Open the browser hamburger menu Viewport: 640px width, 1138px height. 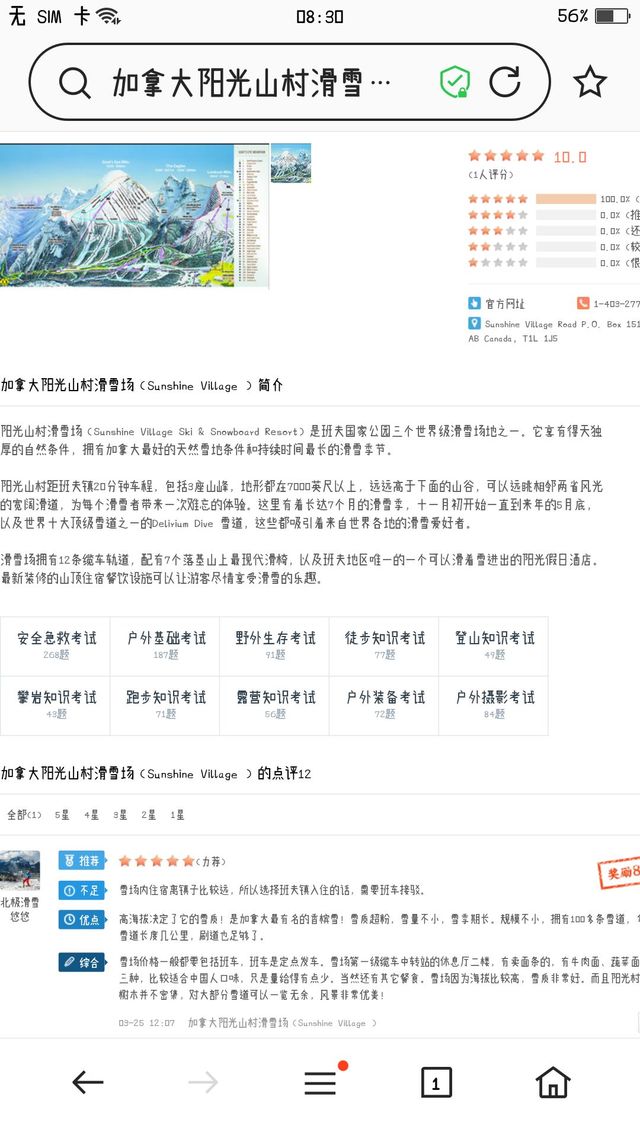click(320, 1083)
